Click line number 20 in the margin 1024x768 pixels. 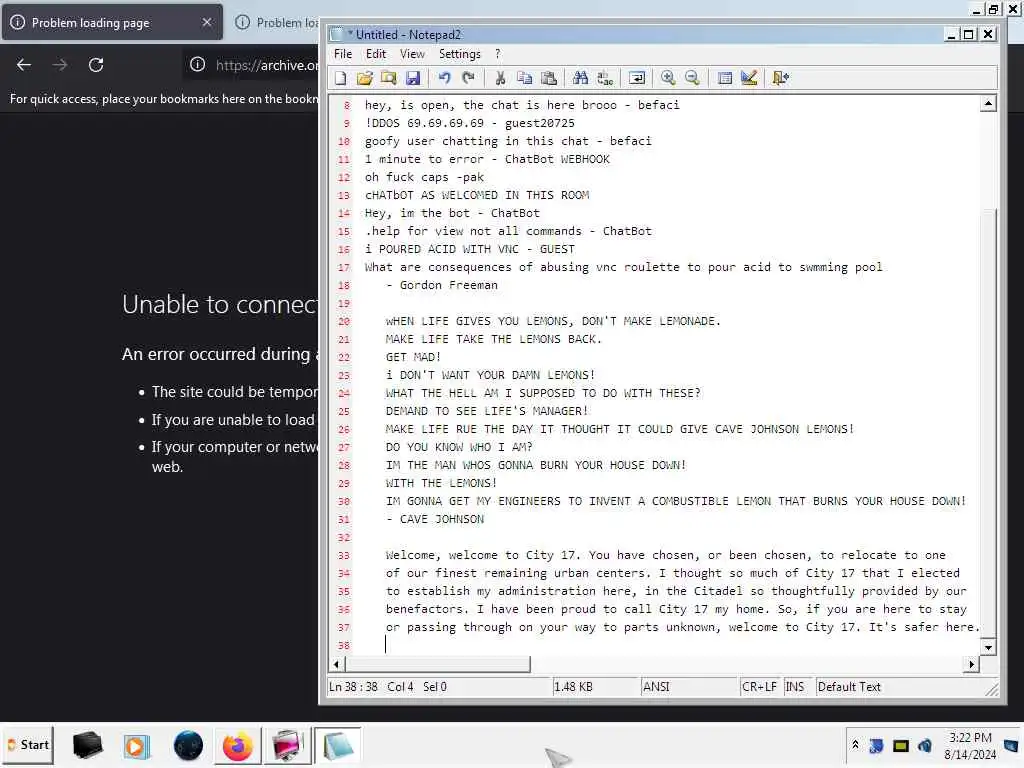click(x=344, y=321)
